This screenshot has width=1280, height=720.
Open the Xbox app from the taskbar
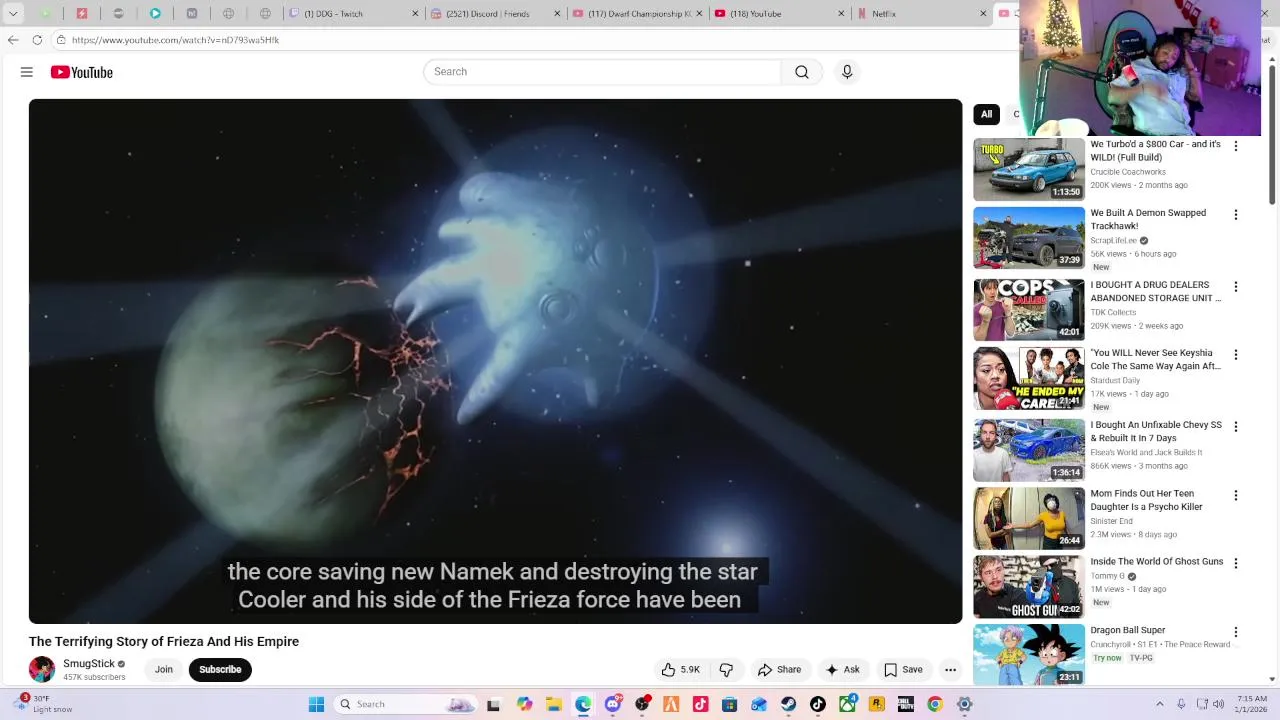click(848, 704)
